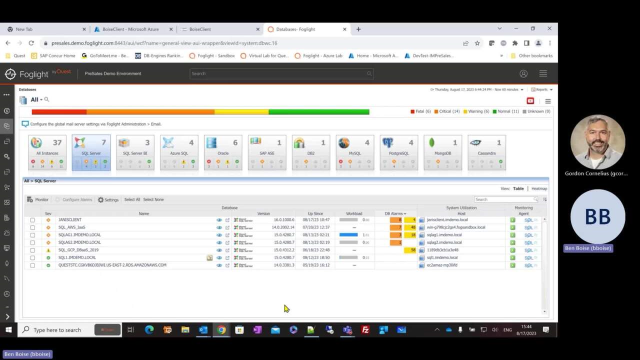Open Chrome tab search dropdown

499,29
